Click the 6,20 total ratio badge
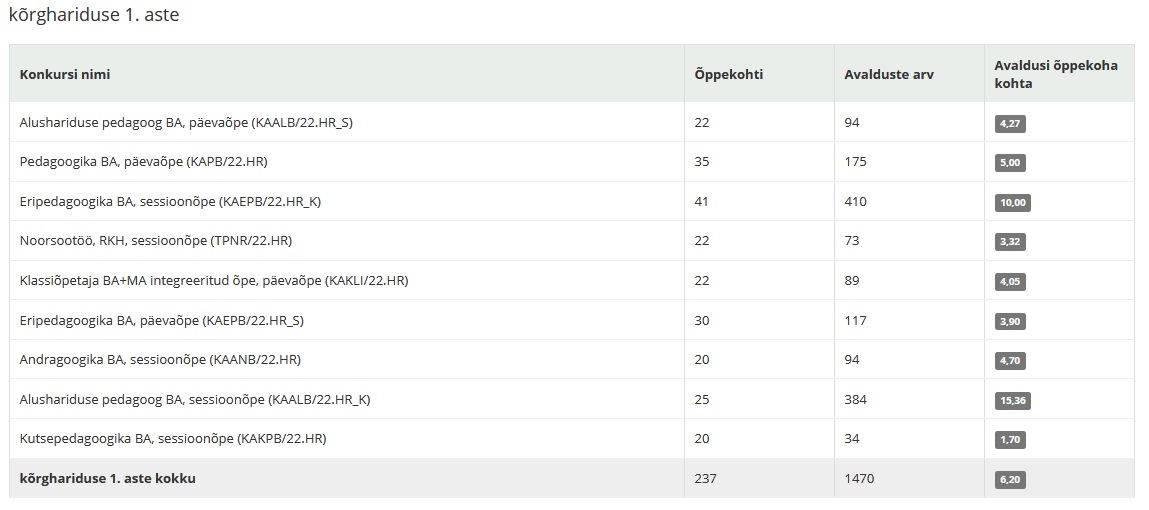 click(x=1010, y=481)
